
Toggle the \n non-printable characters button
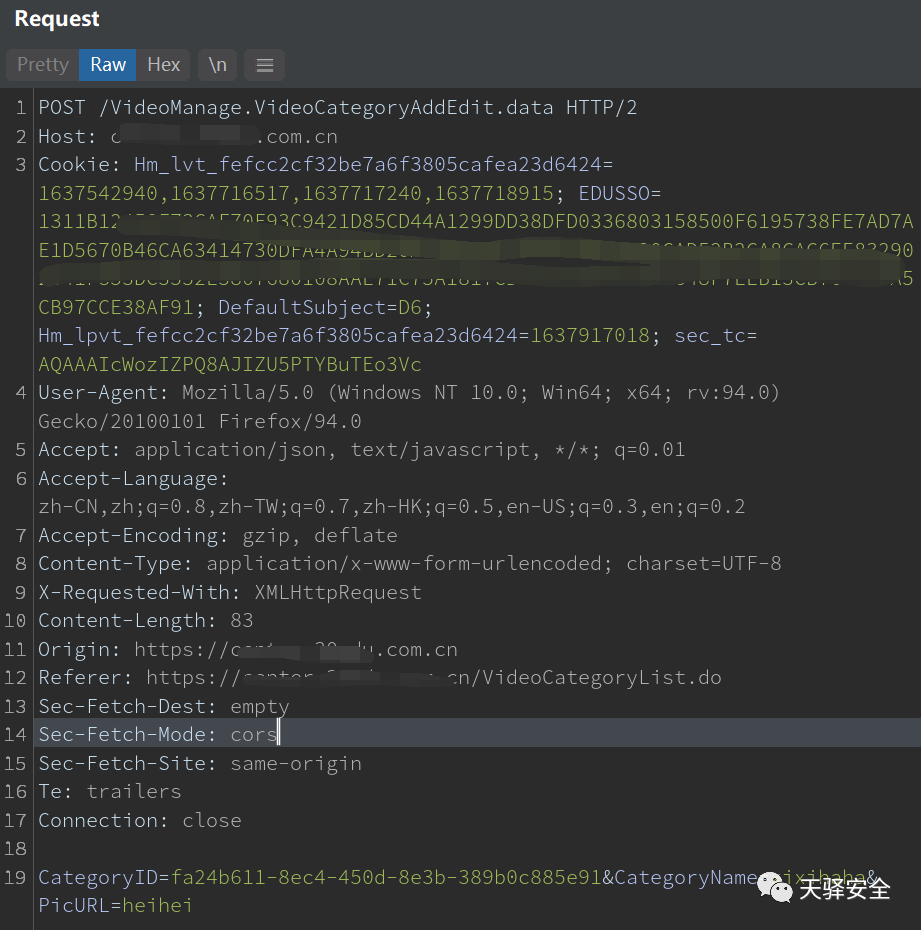[217, 65]
